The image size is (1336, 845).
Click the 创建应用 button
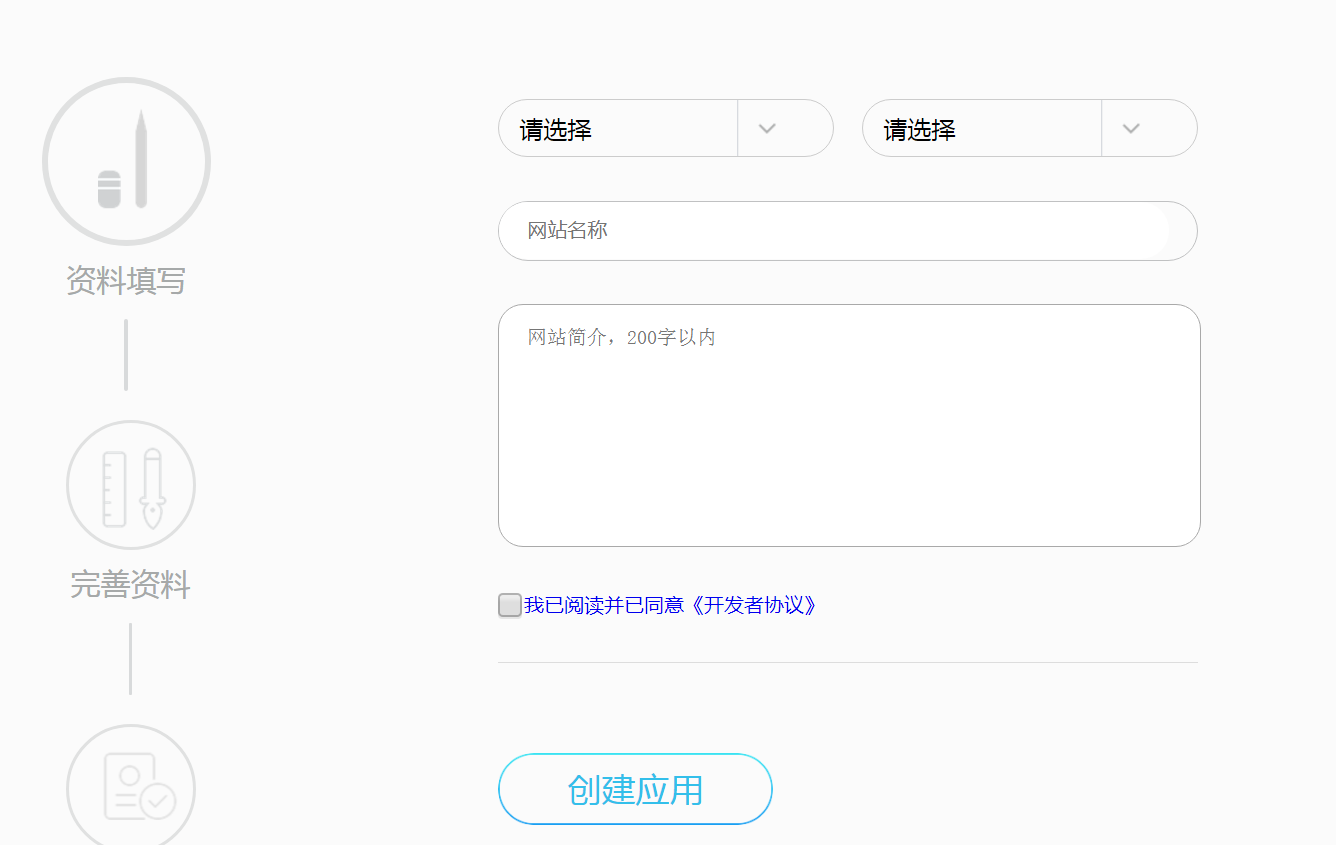point(635,789)
